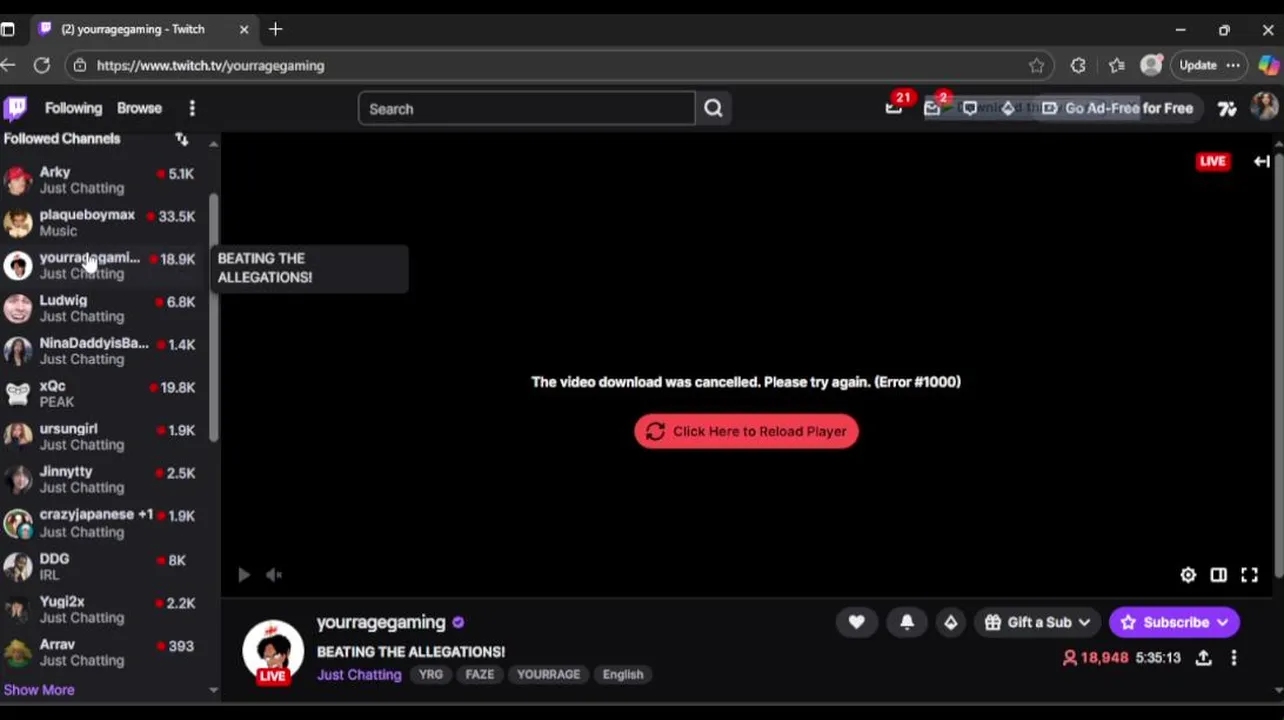This screenshot has width=1284, height=720.
Task: Click sidebar scrollbar up arrow
Action: 213,144
